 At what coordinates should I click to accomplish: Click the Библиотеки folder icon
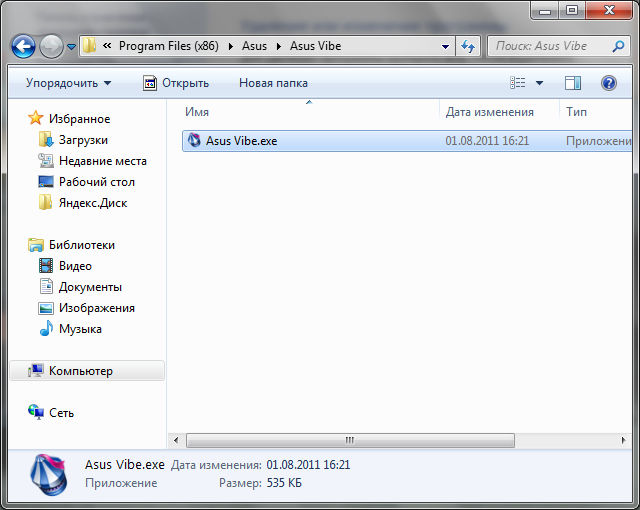[x=36, y=244]
